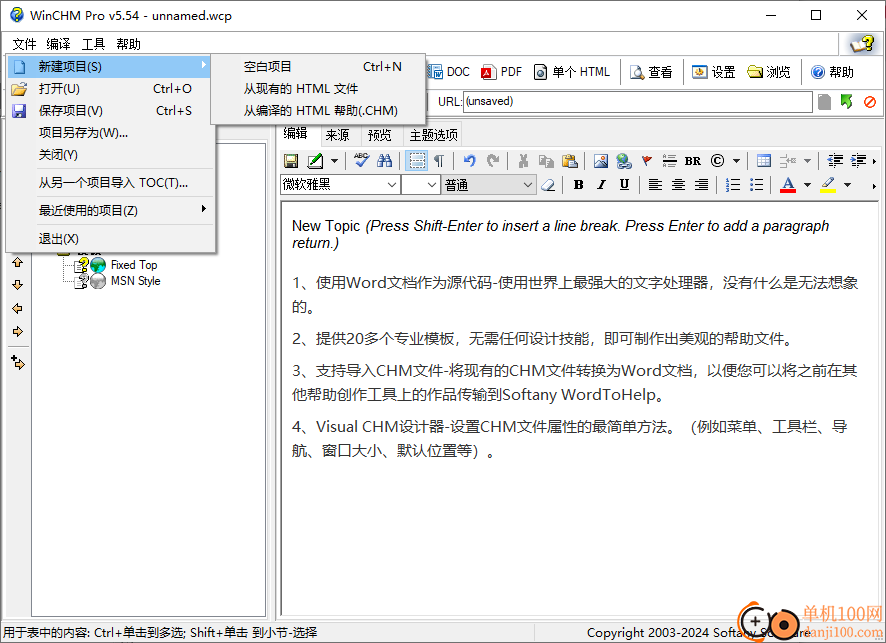Click 退出(X) to exit
This screenshot has height=643, width=886.
click(110, 239)
